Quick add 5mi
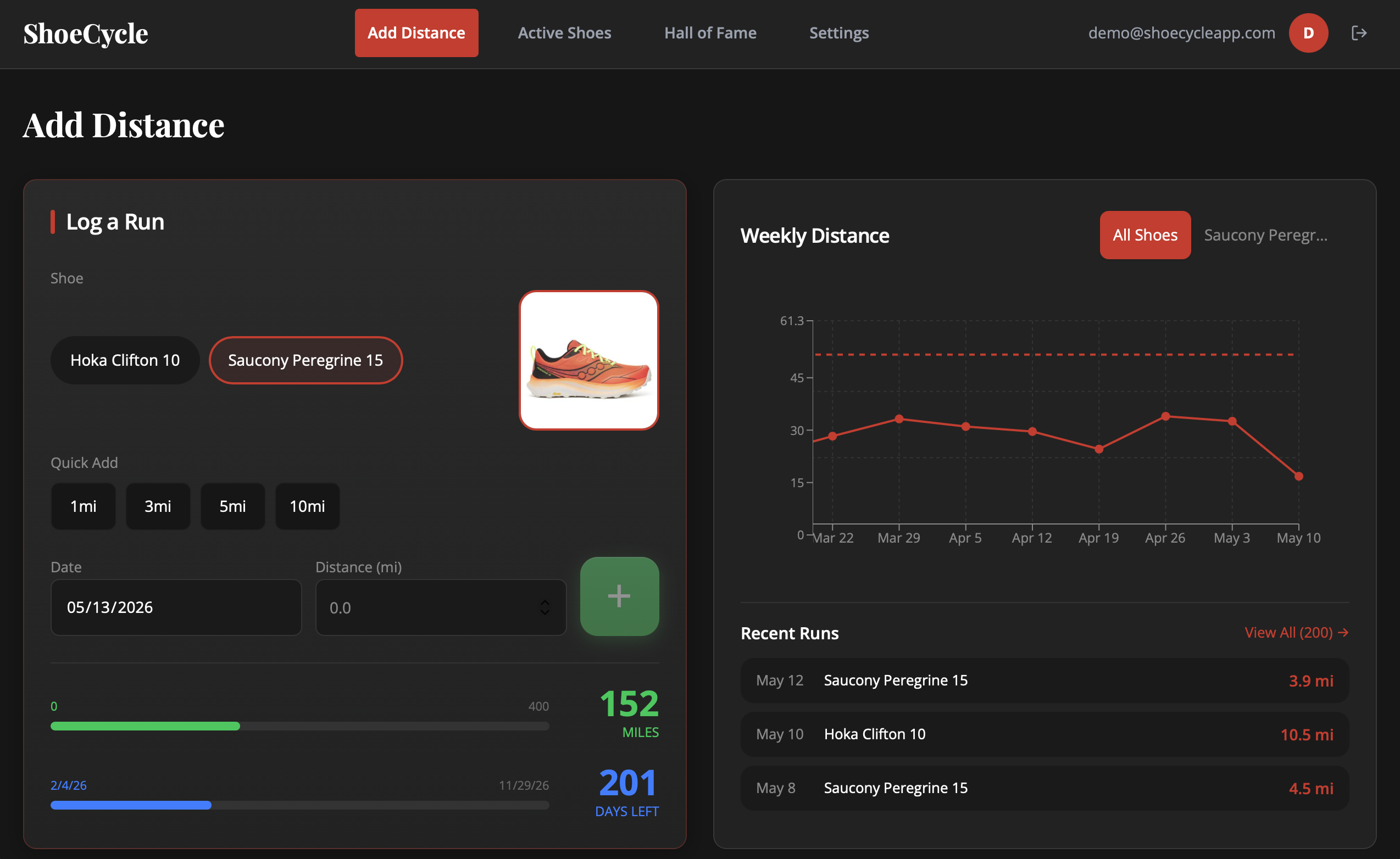The image size is (1400, 859). pos(233,506)
